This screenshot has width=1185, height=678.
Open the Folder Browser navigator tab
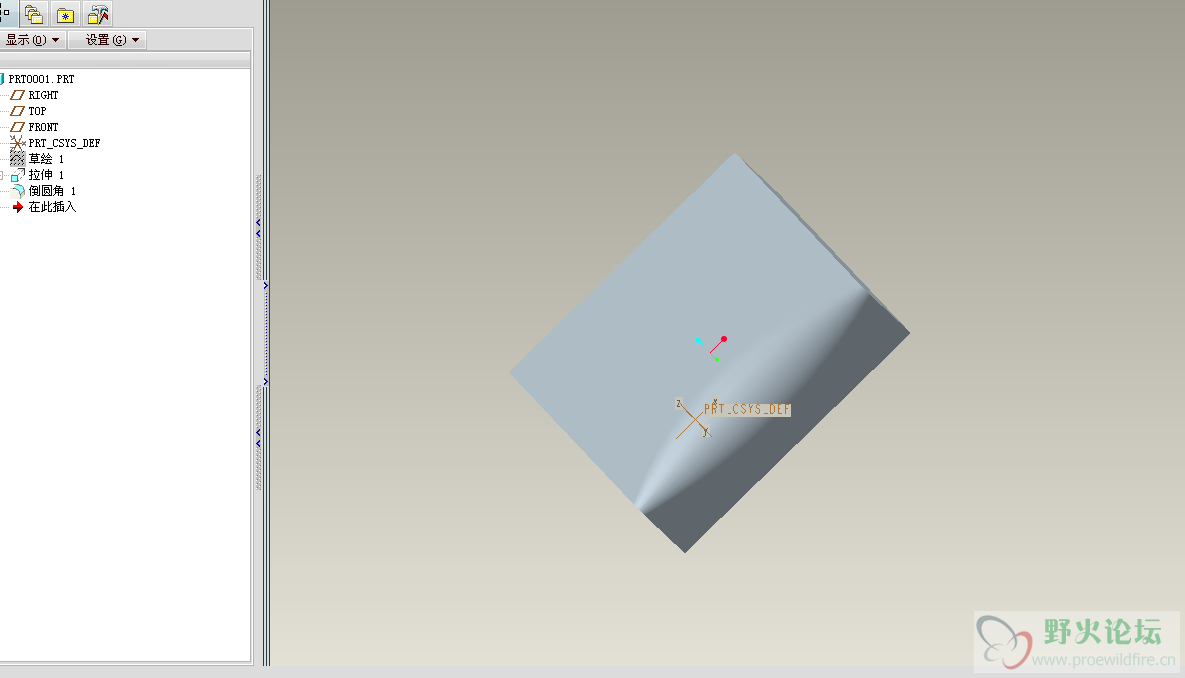tap(33, 14)
